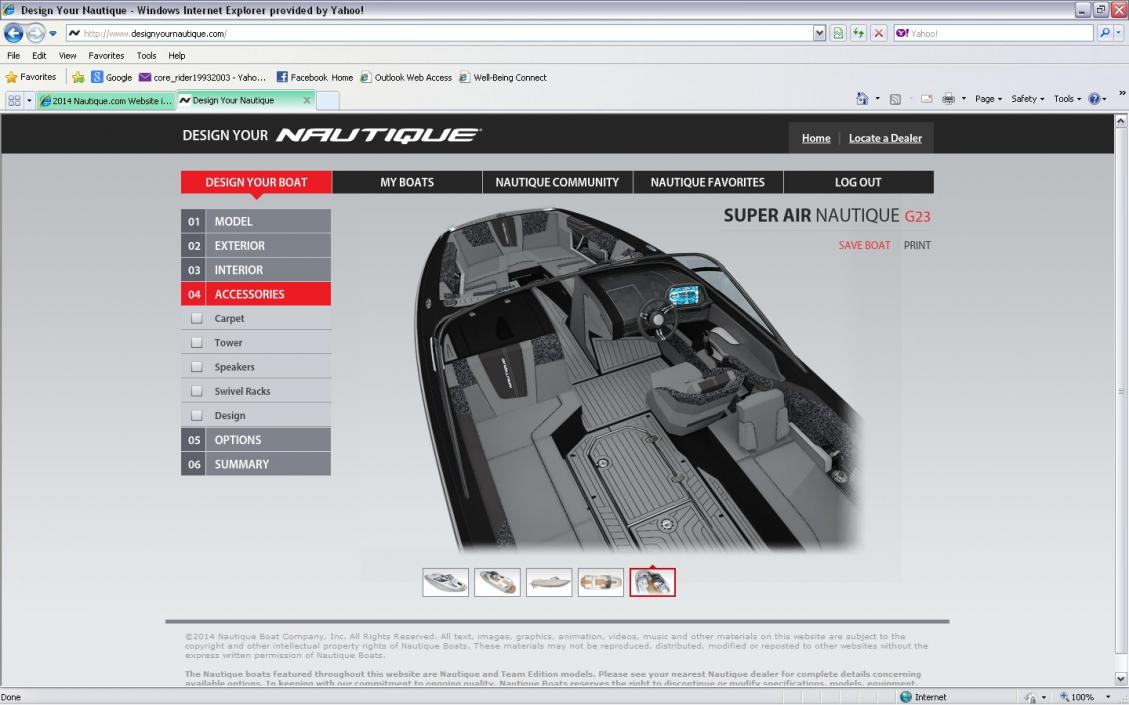
Task: Open the Quick Tabs list dropdown arrow
Action: (30, 101)
